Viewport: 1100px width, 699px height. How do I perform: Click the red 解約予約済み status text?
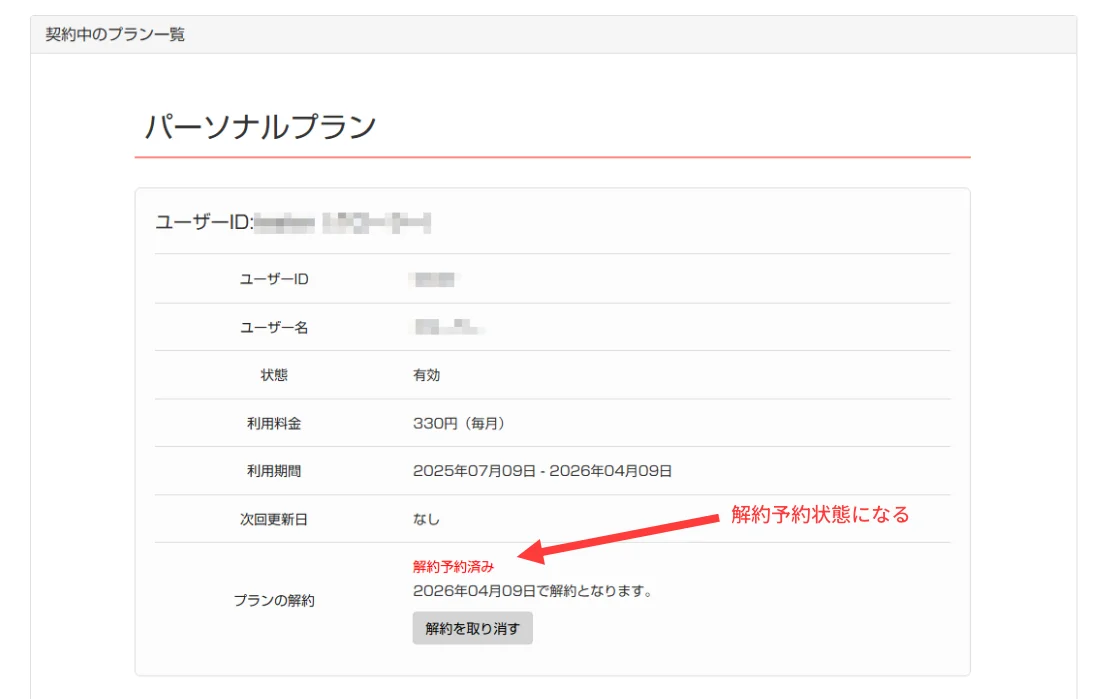click(453, 566)
